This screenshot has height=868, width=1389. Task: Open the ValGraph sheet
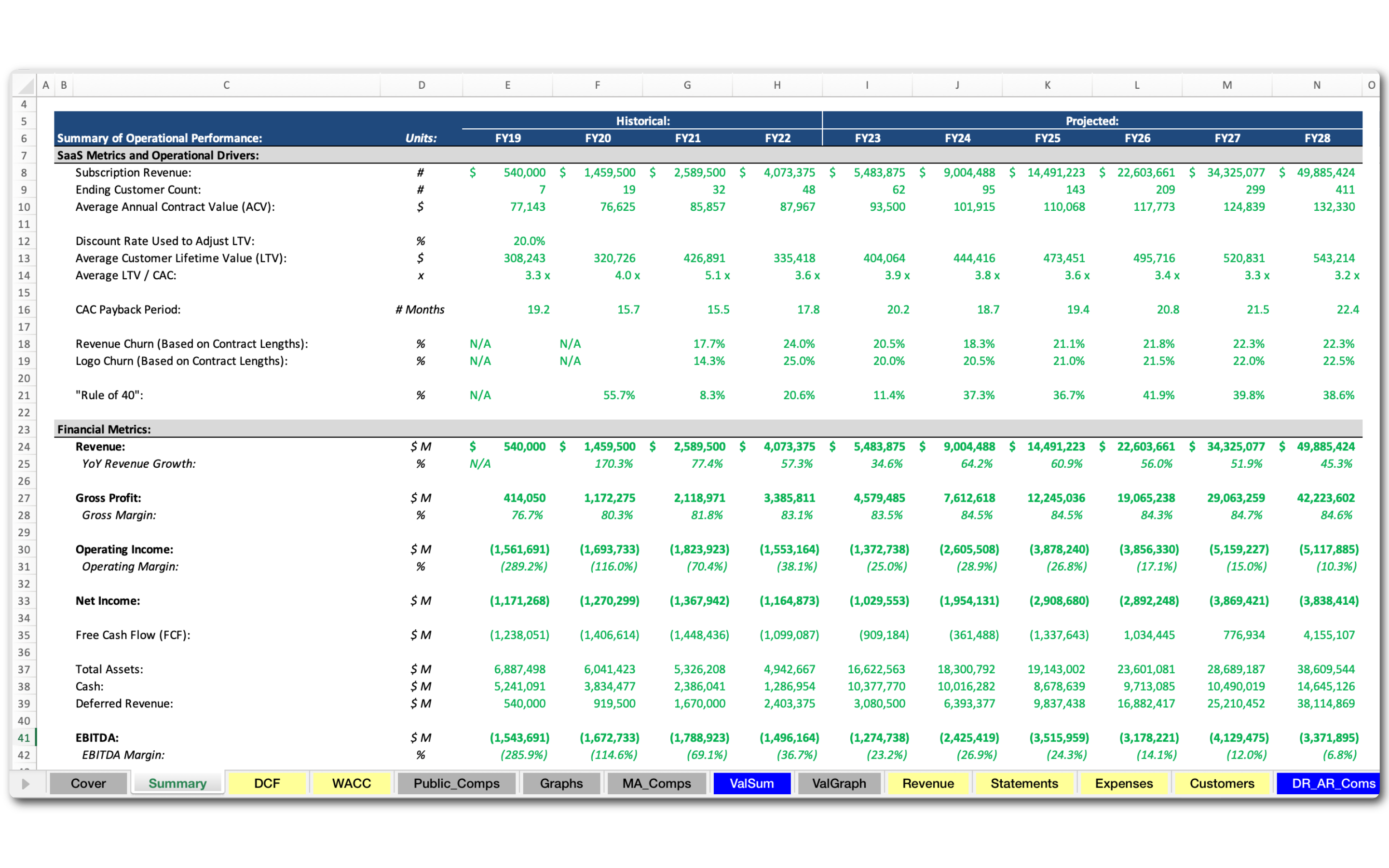coord(839,783)
